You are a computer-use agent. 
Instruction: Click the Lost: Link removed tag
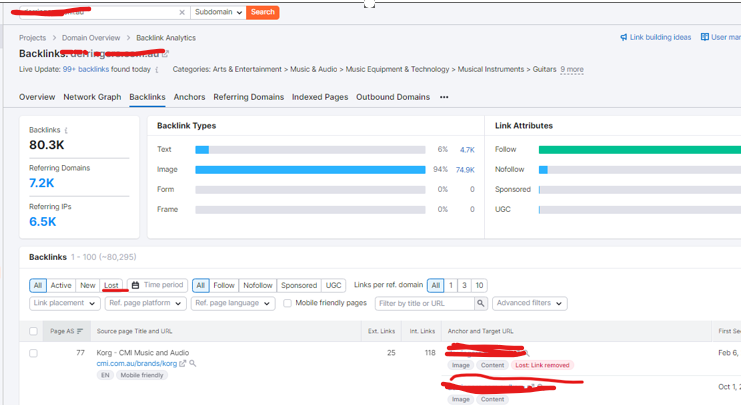[542, 365]
